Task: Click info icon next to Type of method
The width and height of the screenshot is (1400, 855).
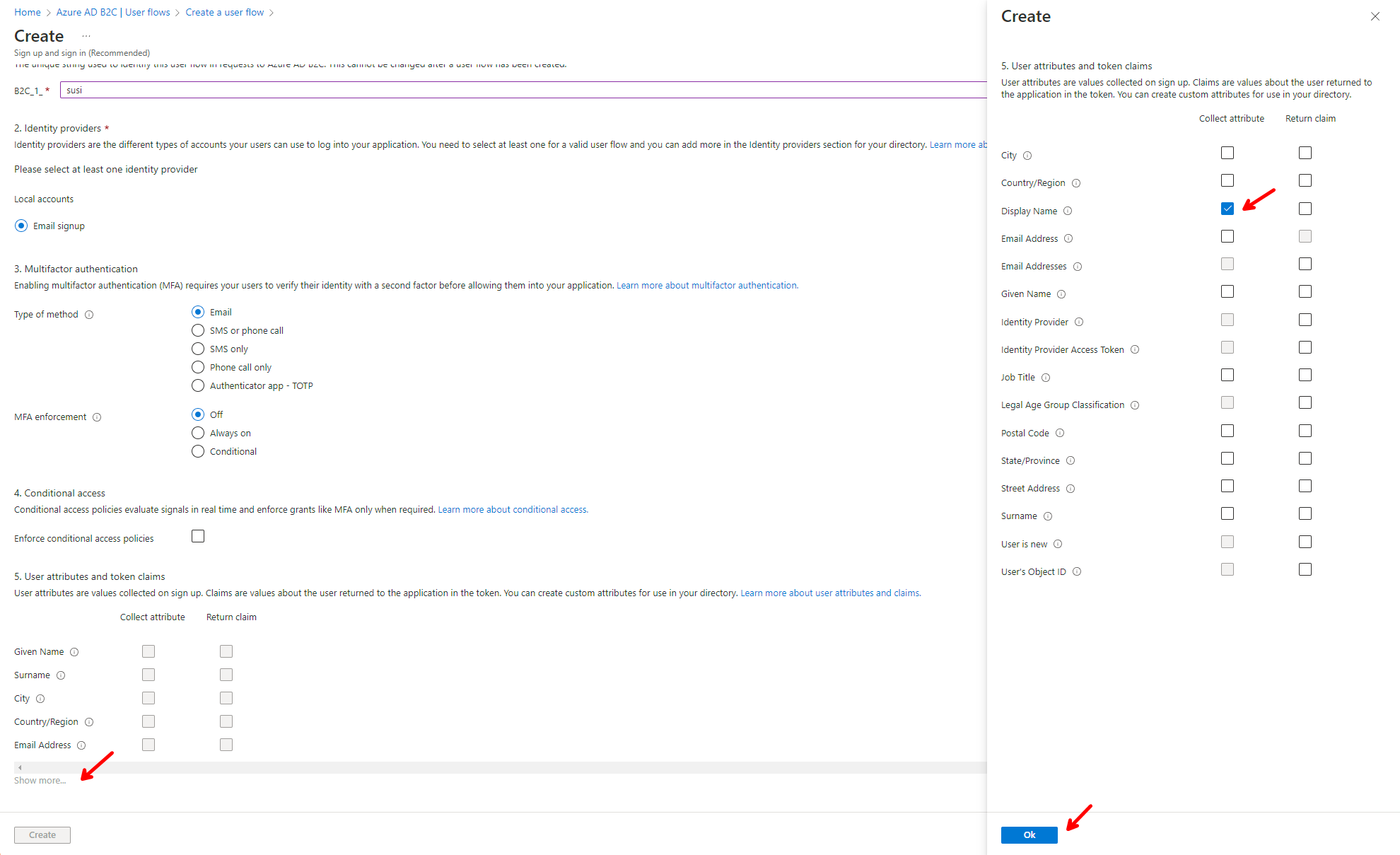Action: click(x=89, y=315)
